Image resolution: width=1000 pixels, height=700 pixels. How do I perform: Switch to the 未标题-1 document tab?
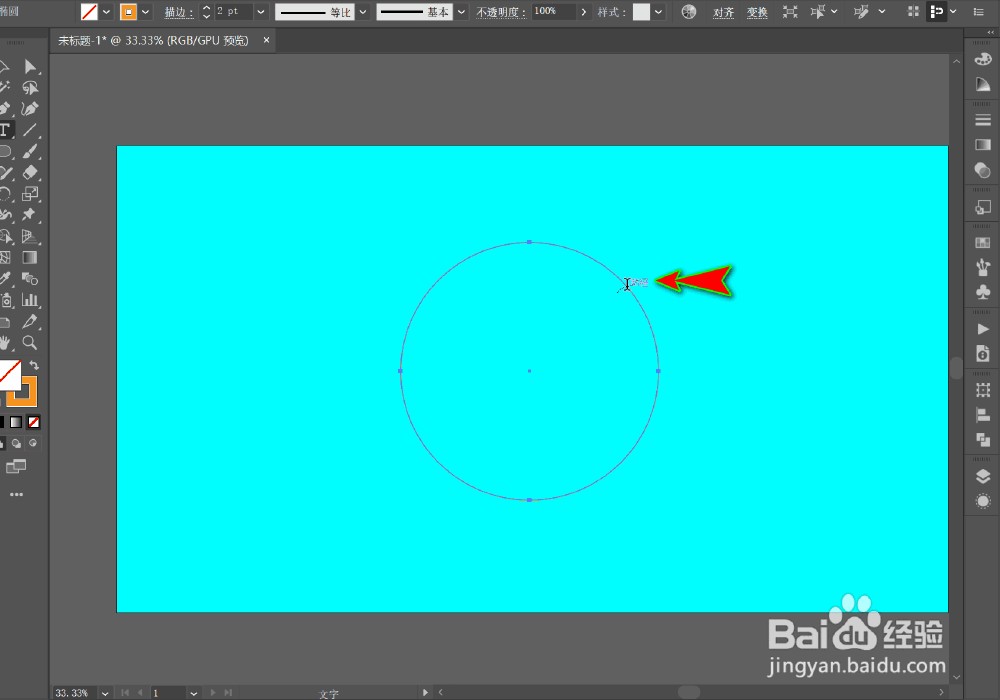155,40
